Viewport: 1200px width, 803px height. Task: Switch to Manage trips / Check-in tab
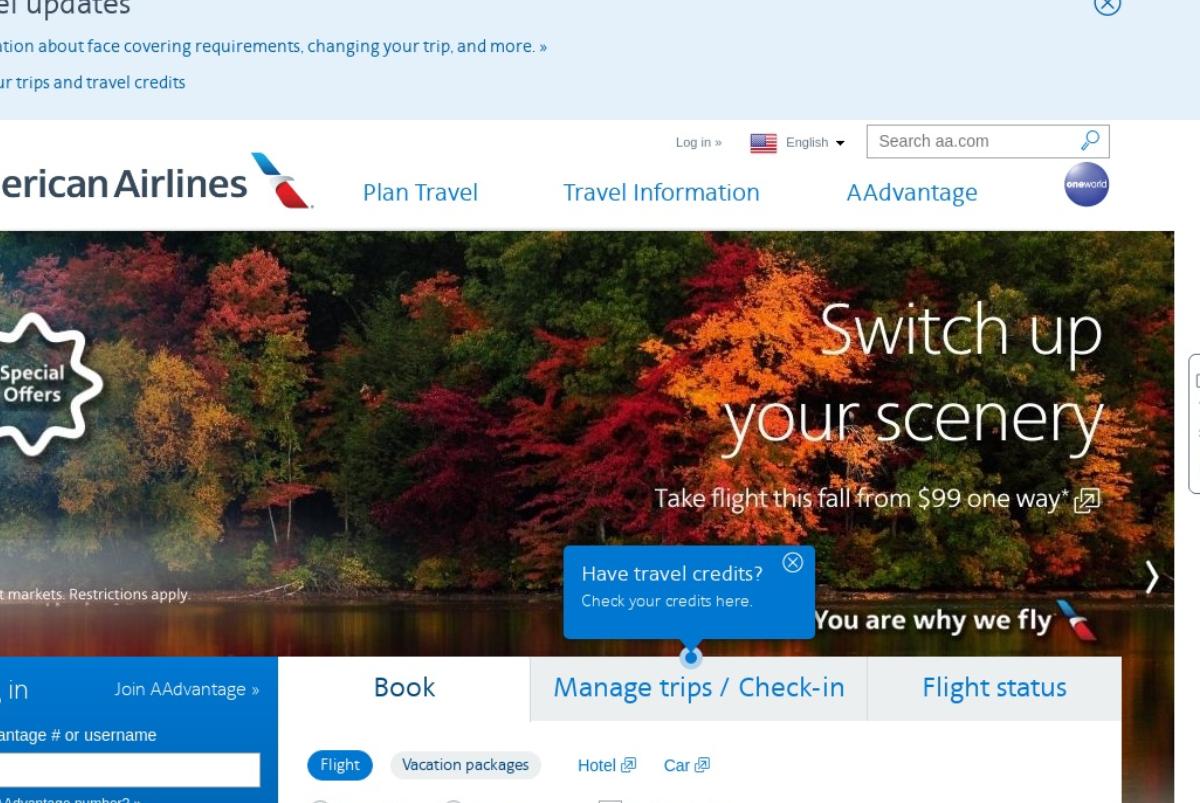699,688
